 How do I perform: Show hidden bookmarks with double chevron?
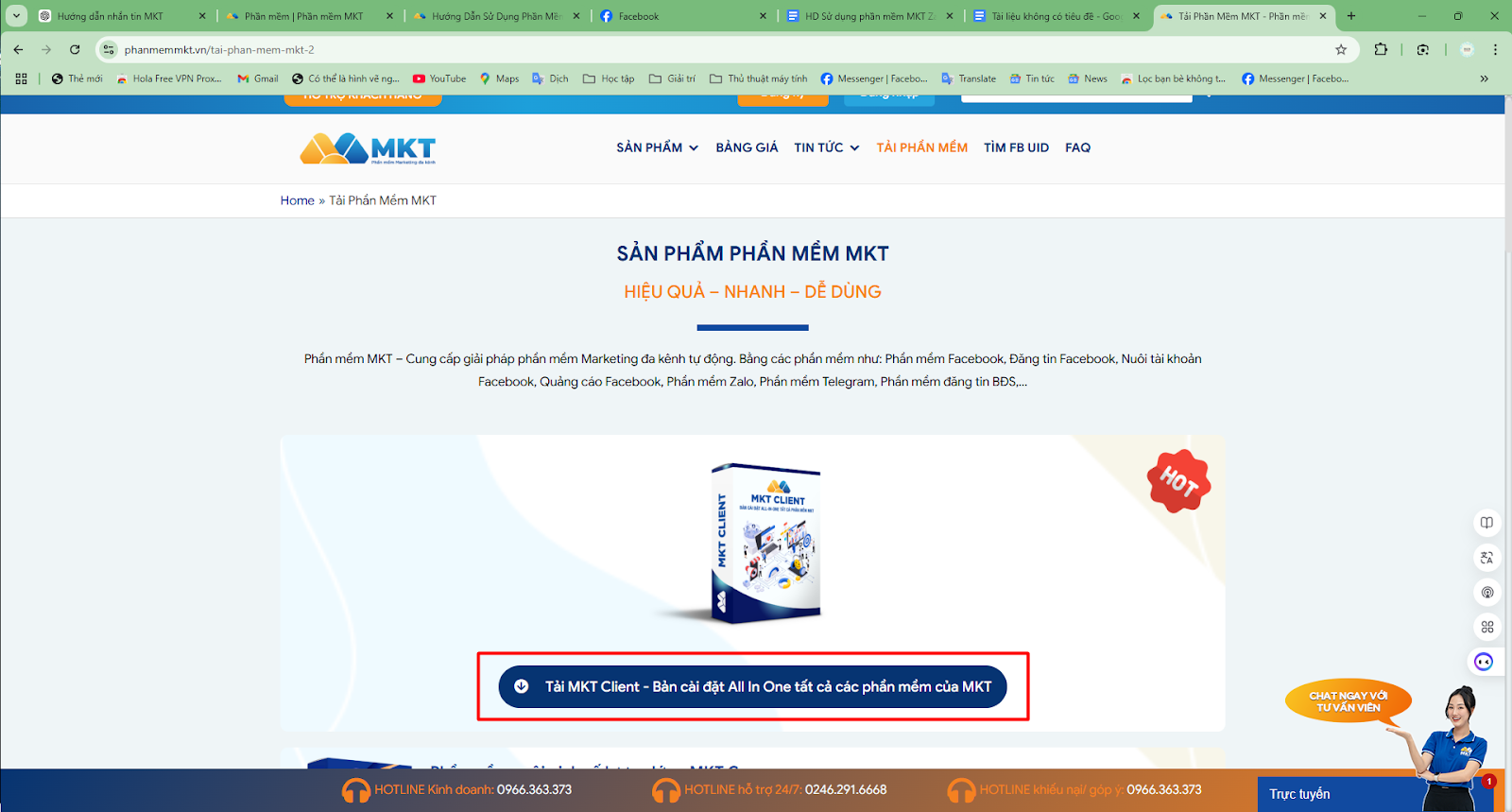click(x=1484, y=78)
